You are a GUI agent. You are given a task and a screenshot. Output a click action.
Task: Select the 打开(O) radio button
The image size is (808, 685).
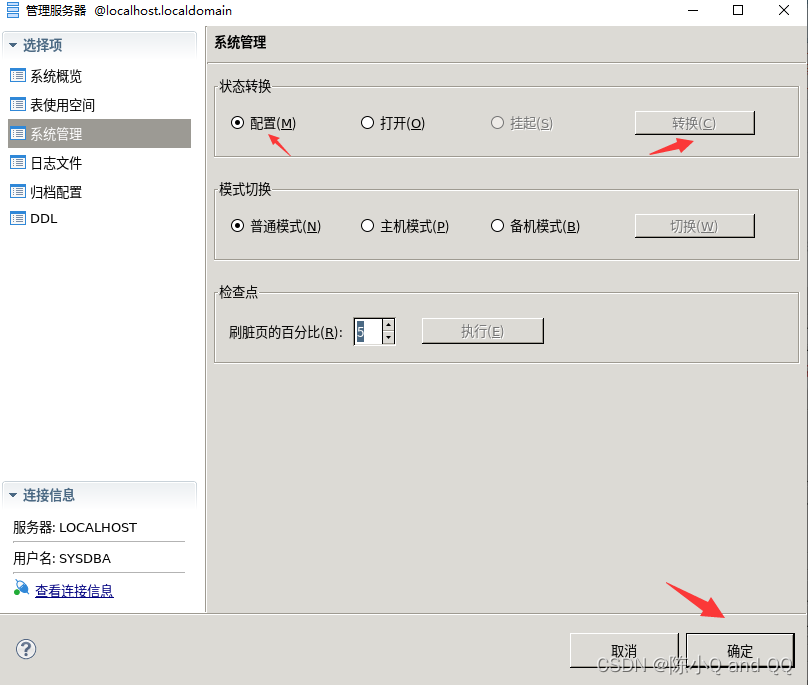(367, 123)
